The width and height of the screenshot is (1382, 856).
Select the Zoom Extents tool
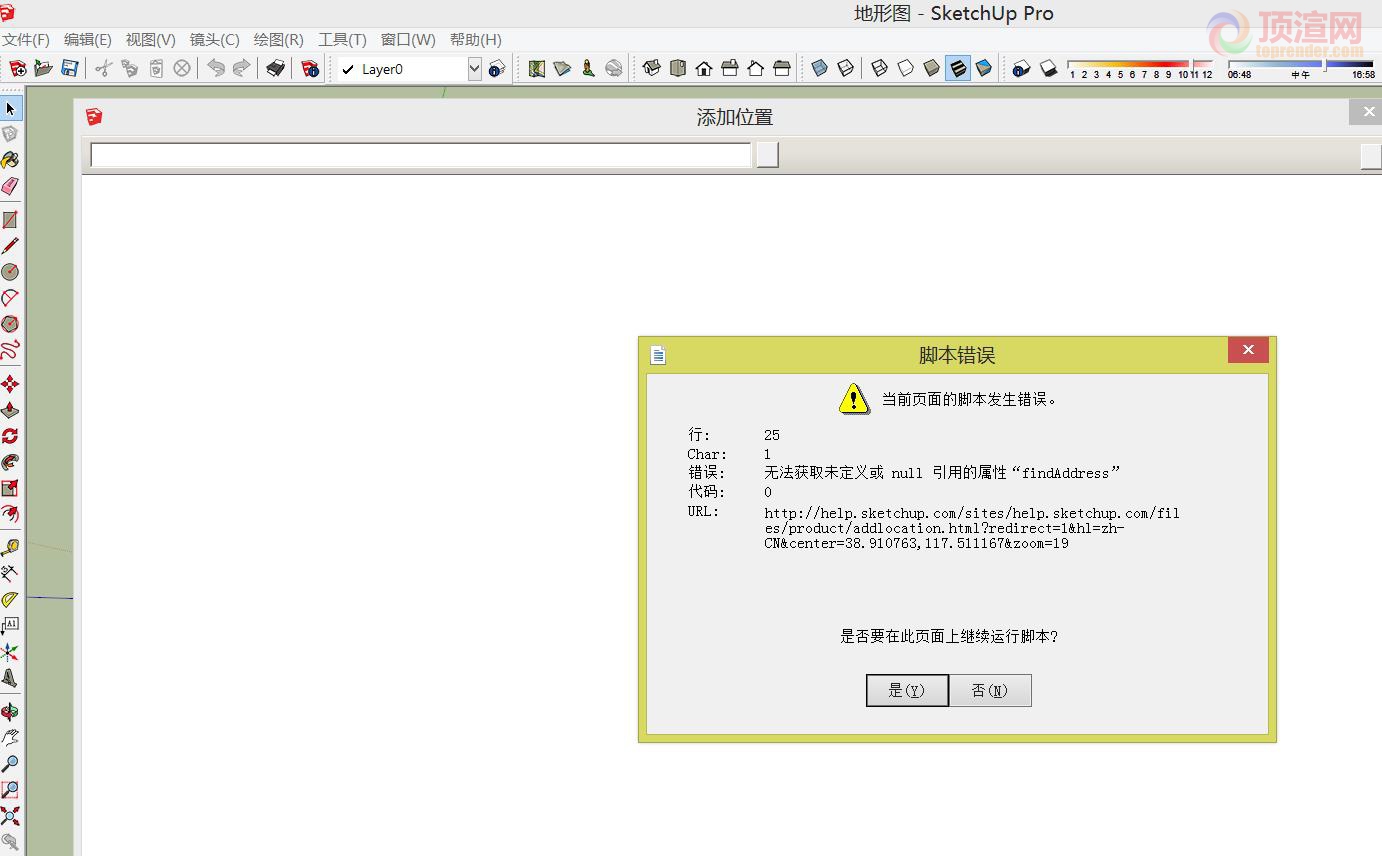[10, 816]
